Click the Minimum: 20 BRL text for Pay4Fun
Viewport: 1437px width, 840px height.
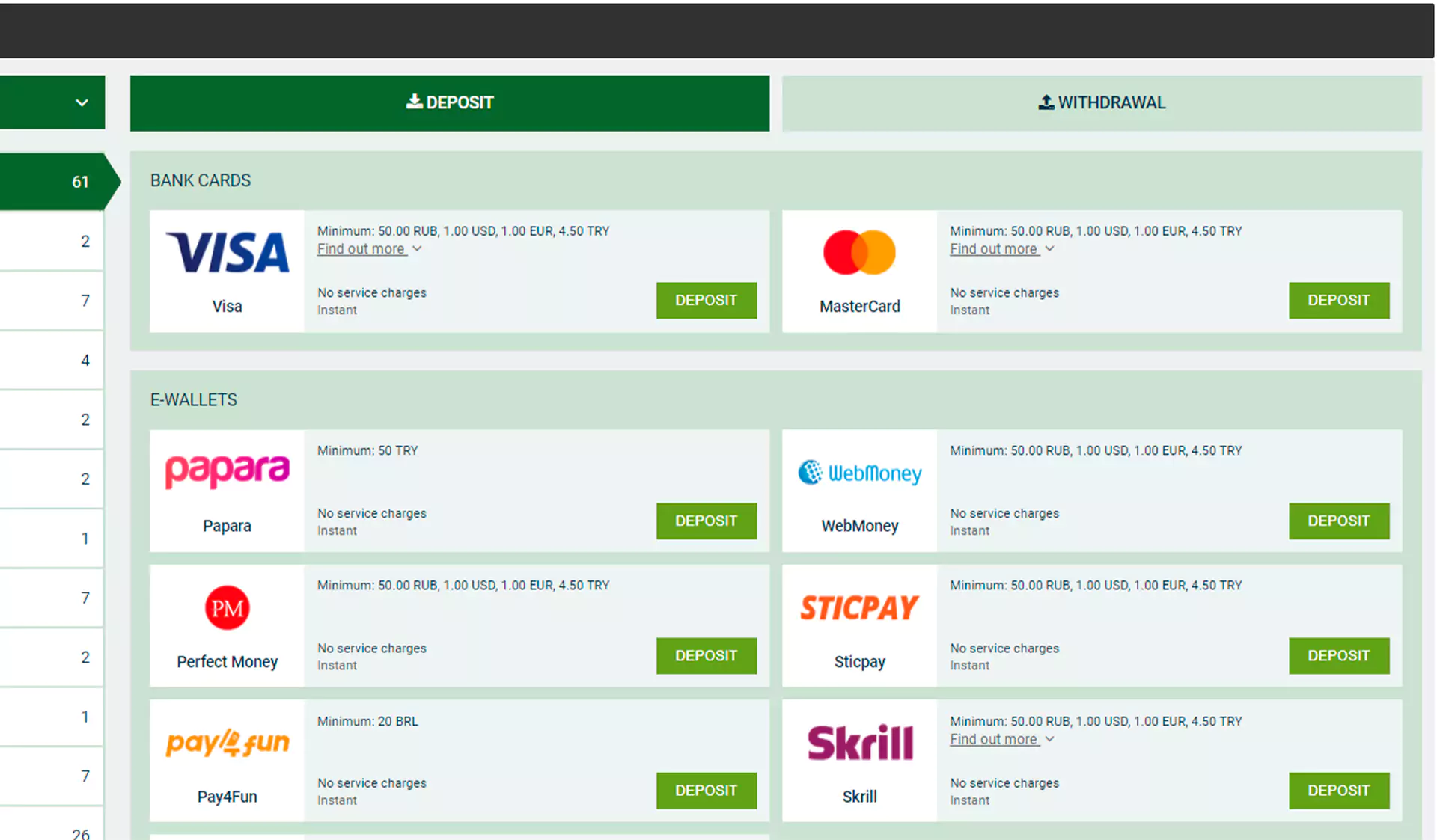[x=367, y=721]
